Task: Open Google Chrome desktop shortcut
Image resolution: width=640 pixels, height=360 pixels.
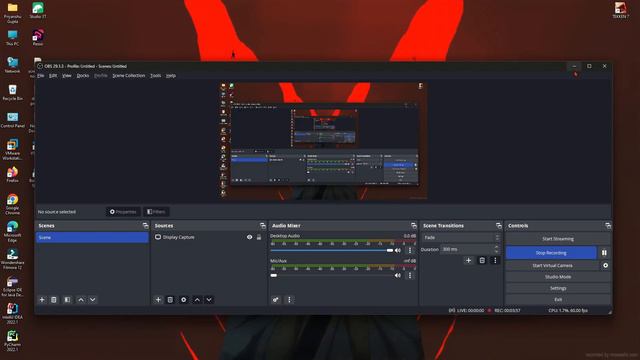Action: click(x=12, y=204)
